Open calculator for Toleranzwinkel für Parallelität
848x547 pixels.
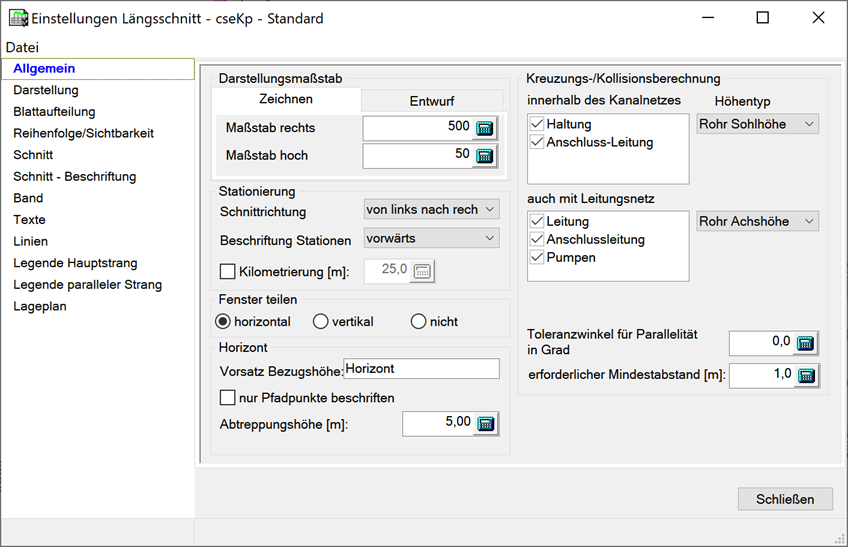pos(805,343)
